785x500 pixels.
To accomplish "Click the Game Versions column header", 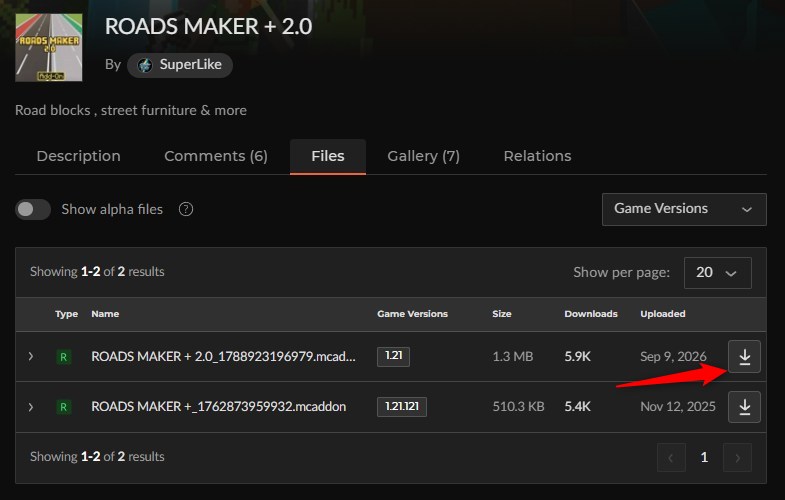I will tap(413, 314).
